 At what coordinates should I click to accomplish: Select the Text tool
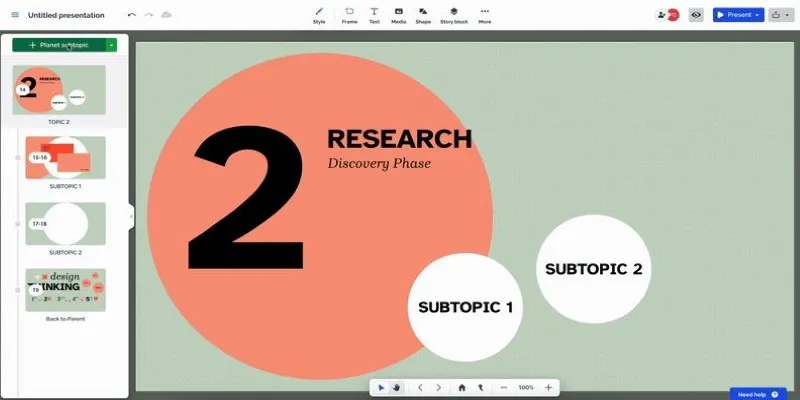(374, 15)
